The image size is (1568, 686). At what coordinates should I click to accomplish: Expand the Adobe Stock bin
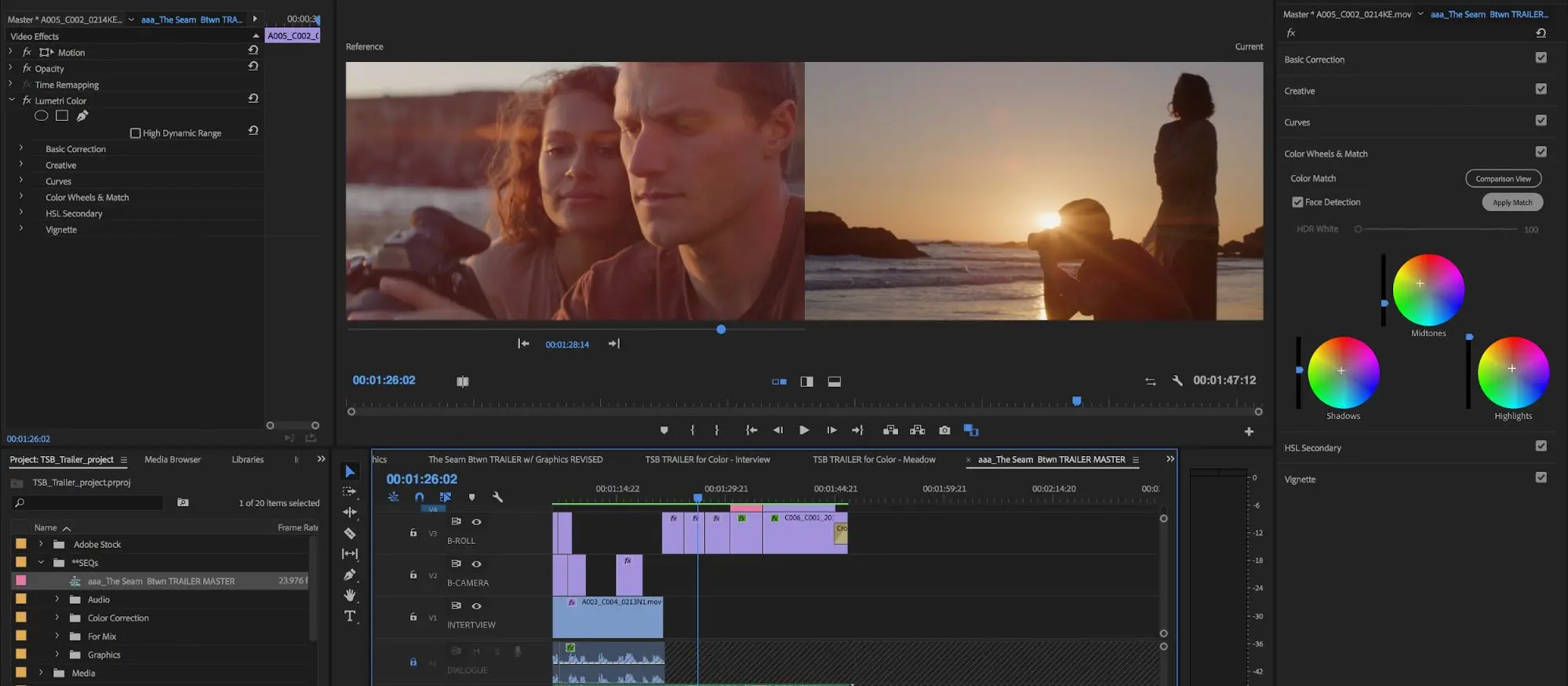[x=42, y=543]
